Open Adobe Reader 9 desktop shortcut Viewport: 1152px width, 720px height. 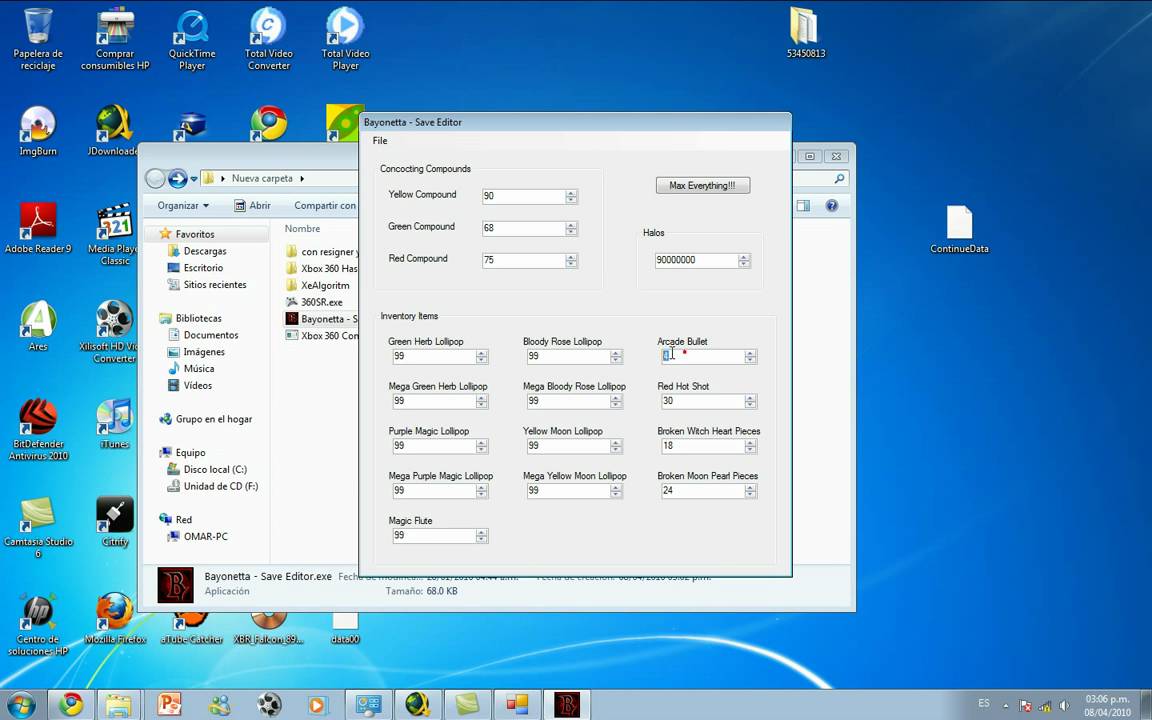click(38, 228)
